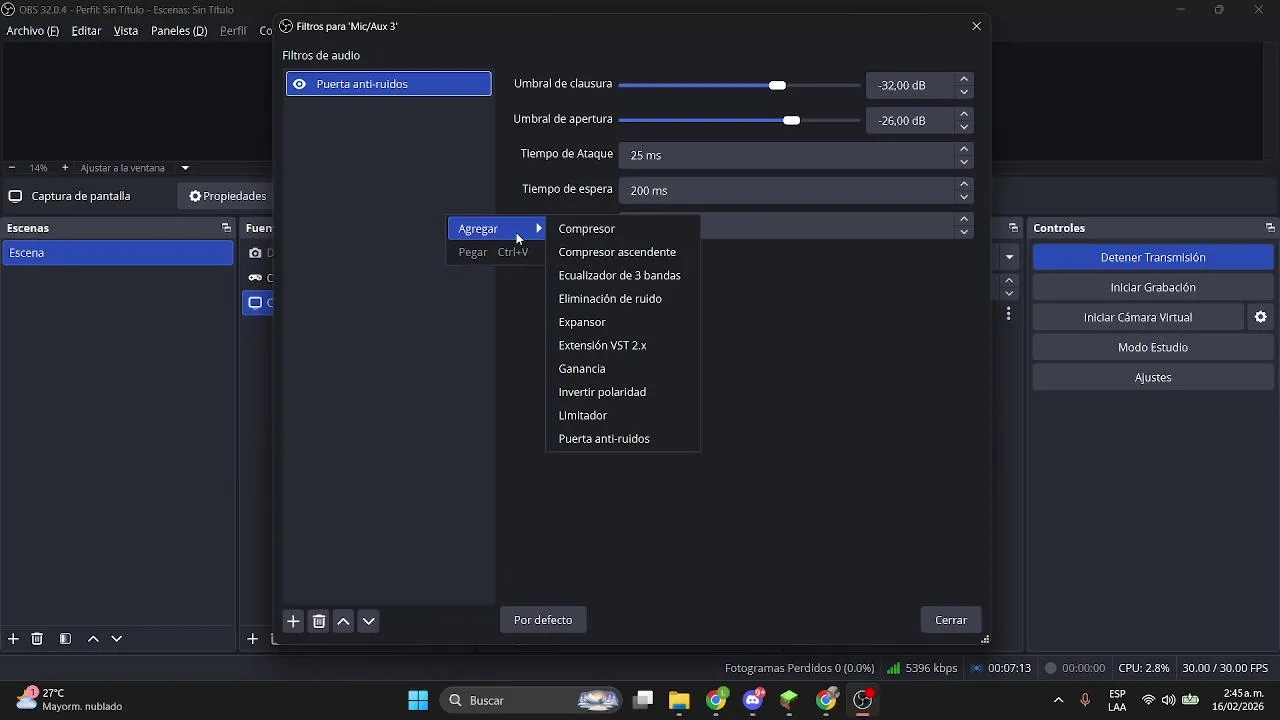
Task: Choose Eliminación de ruido filter
Action: 622,299
